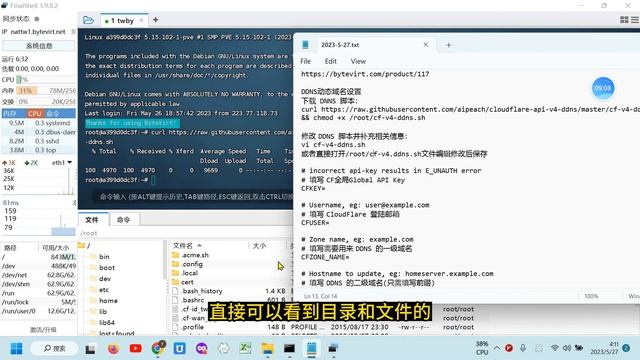Click the CFZONE_NAME= line in Notepad
640x360 pixels.
click(x=325, y=257)
